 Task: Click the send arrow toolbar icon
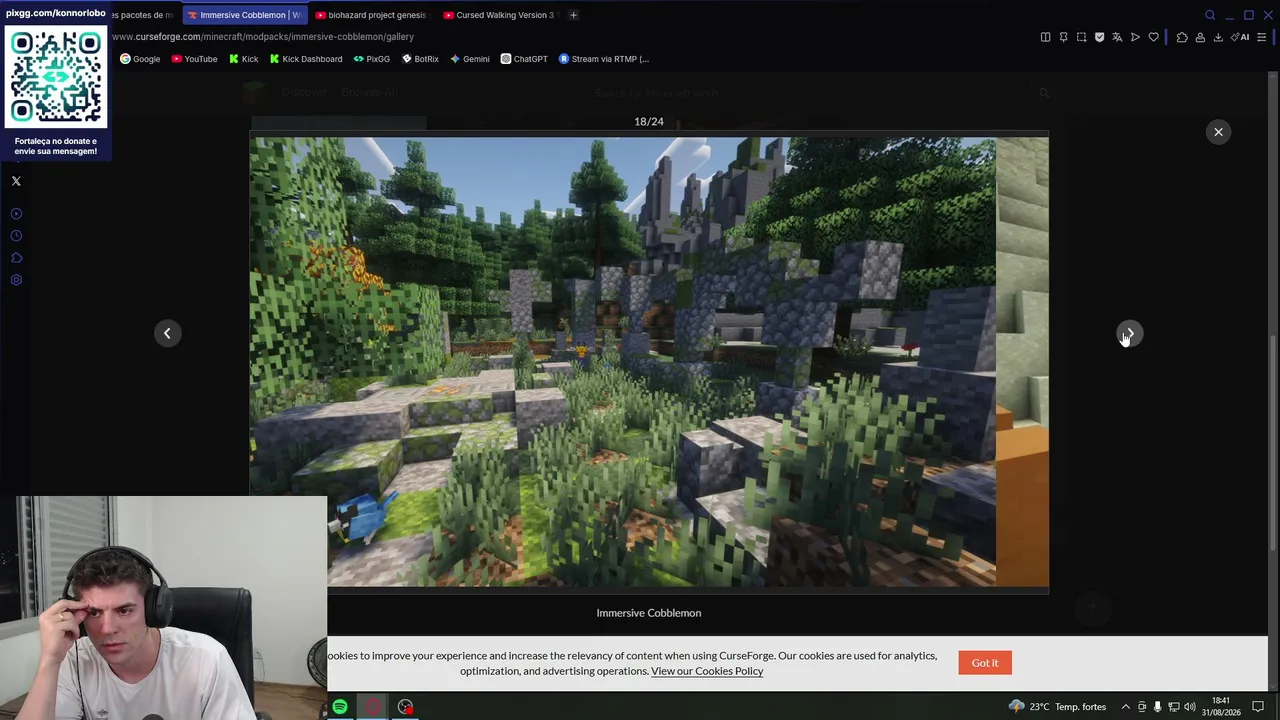pos(1135,37)
